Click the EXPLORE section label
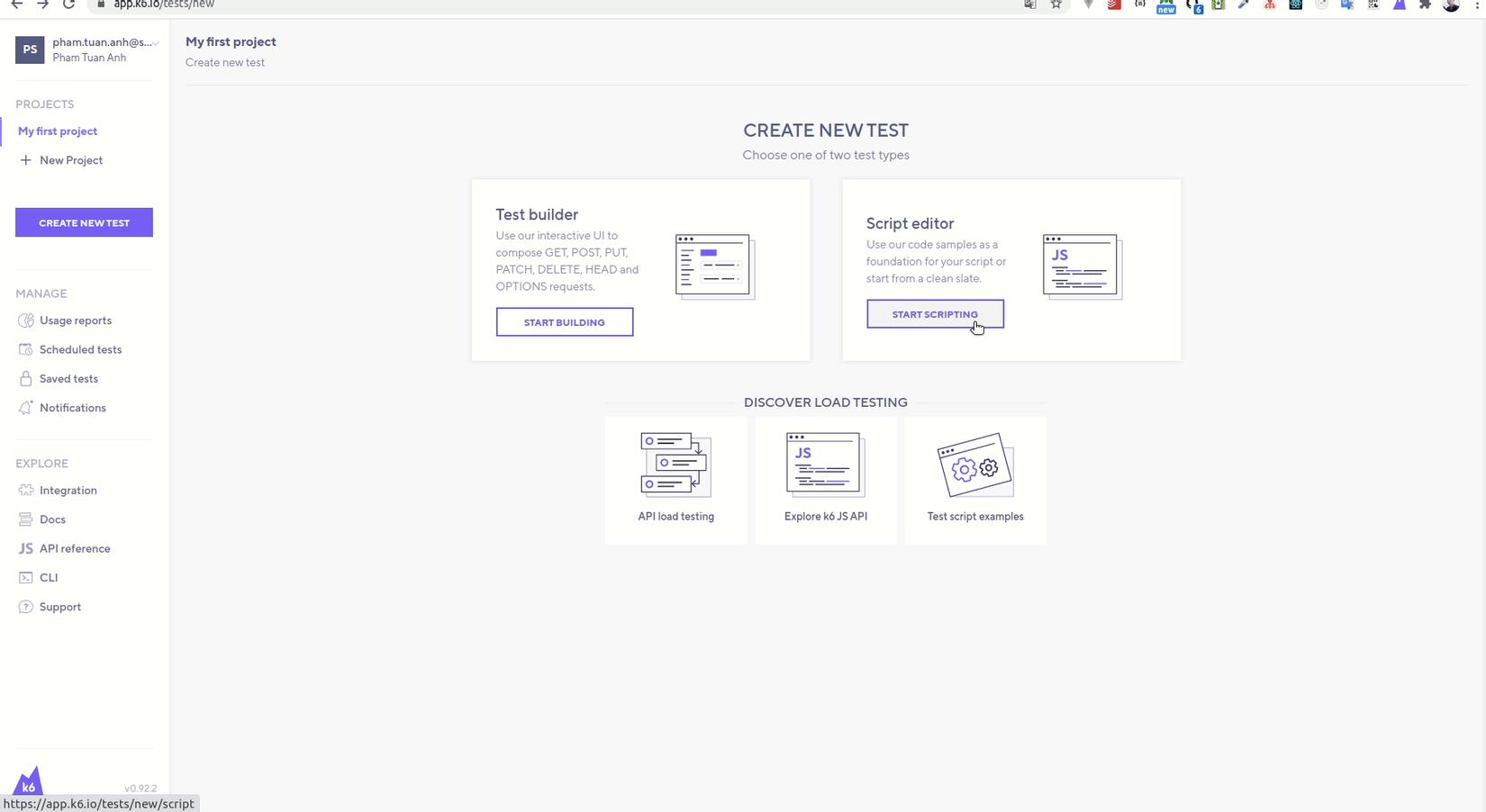This screenshot has width=1486, height=812. click(x=41, y=464)
